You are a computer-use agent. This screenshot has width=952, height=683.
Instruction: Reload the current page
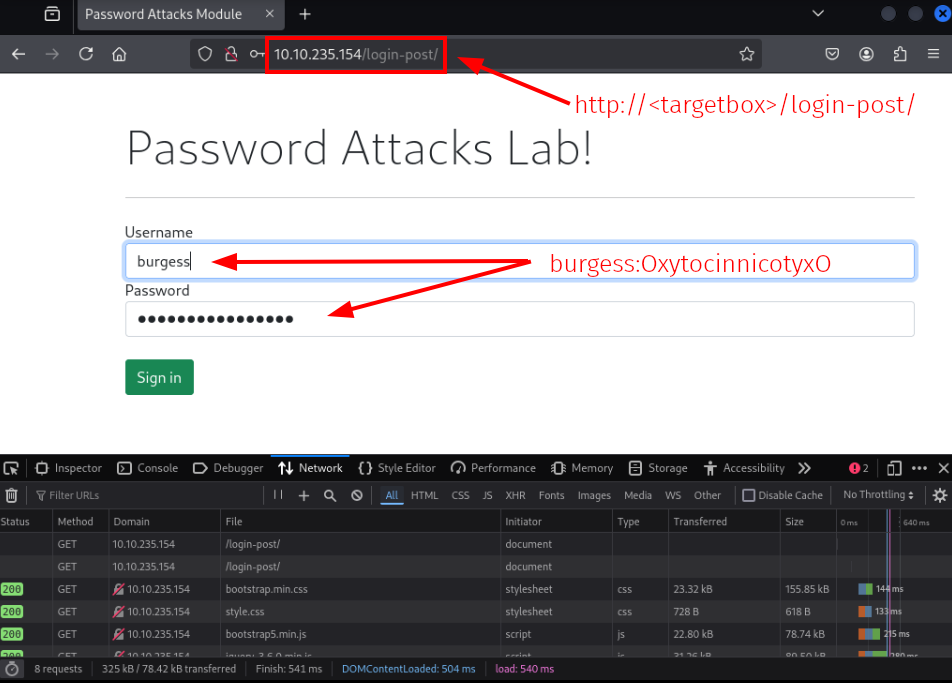click(x=86, y=54)
